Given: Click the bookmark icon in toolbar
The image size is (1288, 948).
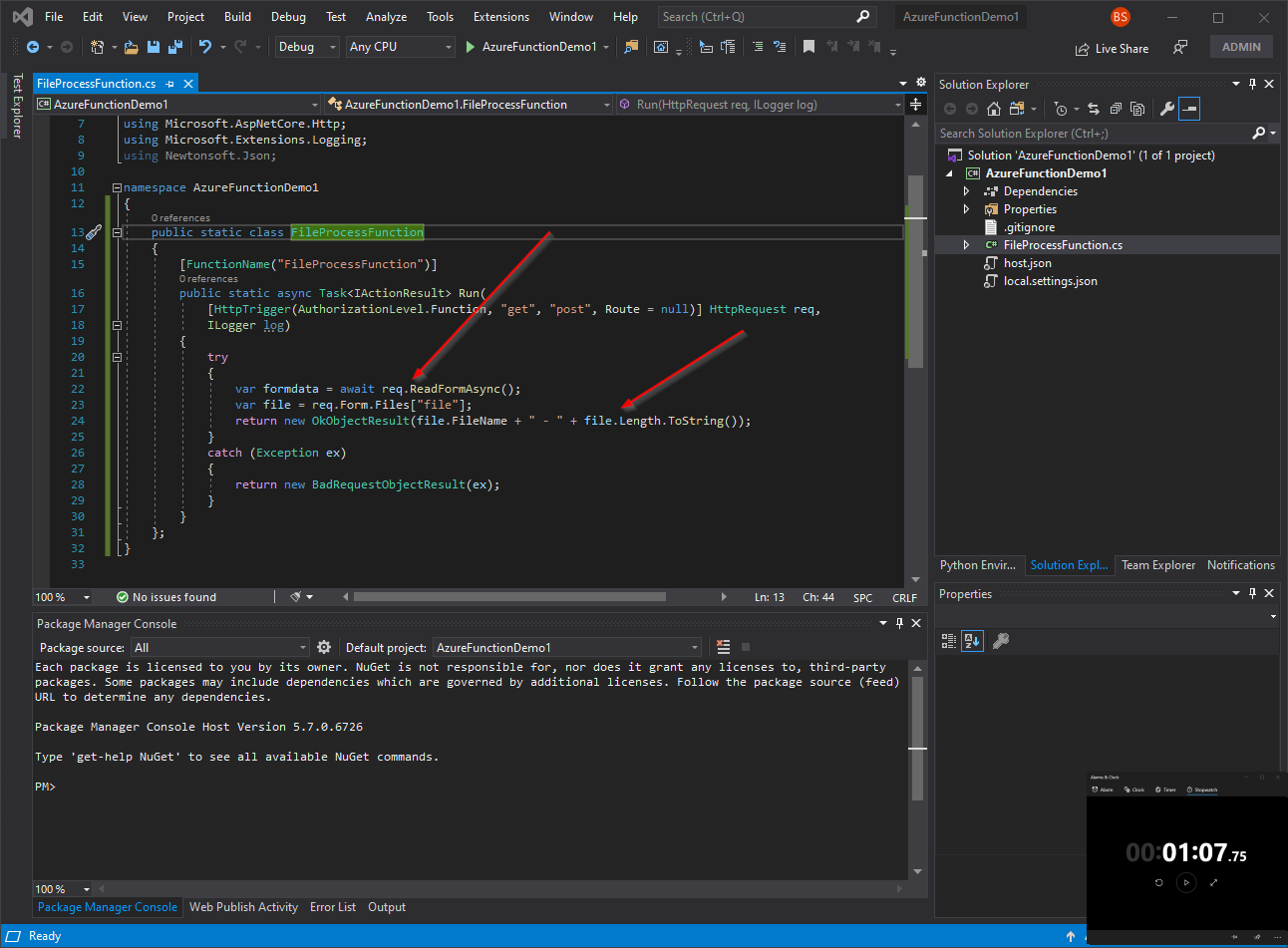Looking at the screenshot, I should [808, 47].
